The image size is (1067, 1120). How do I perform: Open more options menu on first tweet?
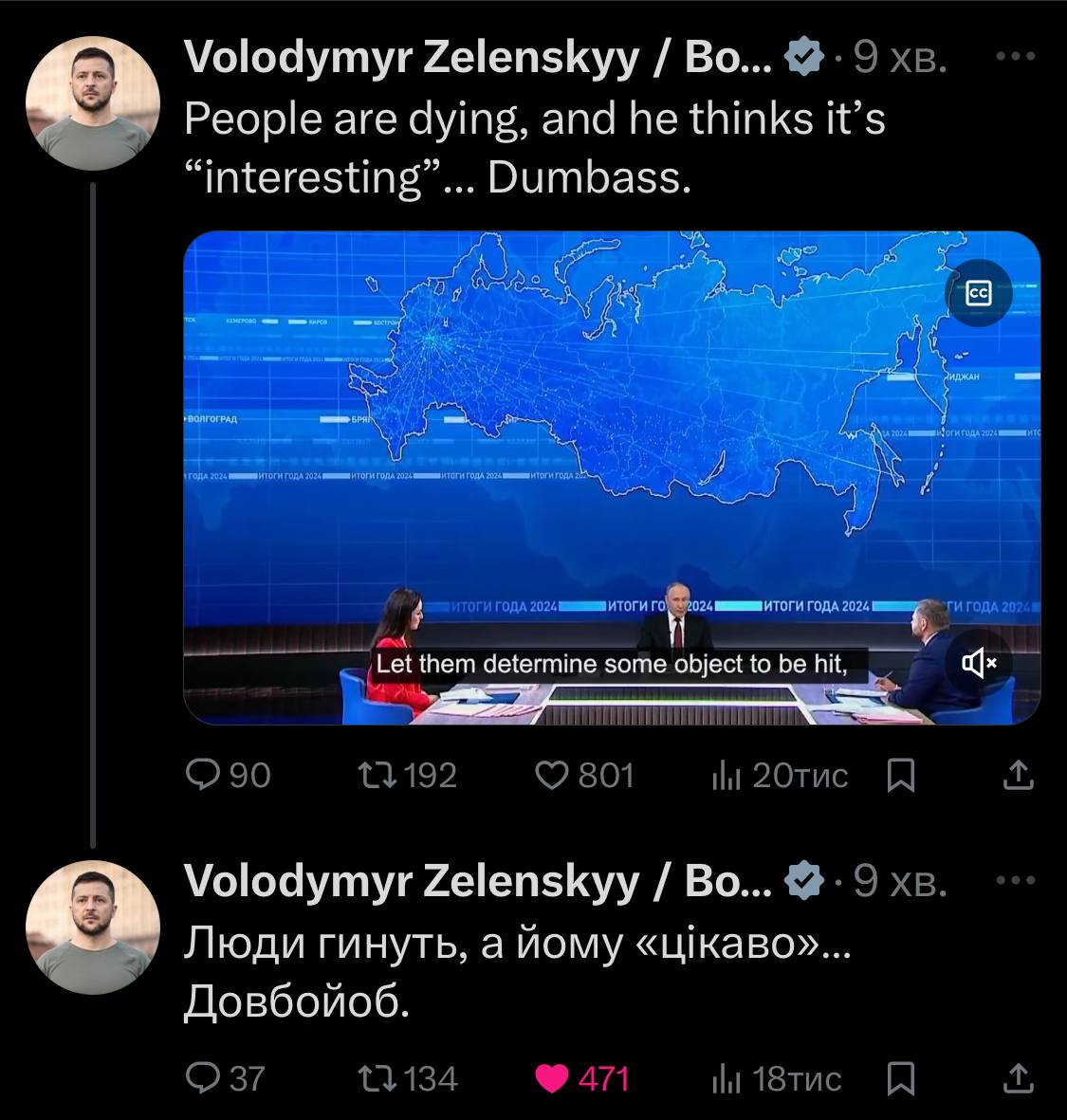point(1016,57)
